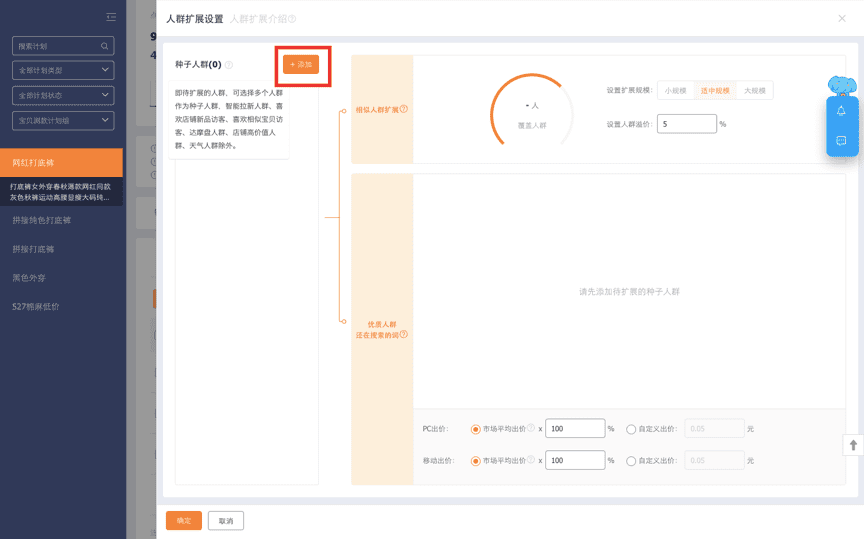Confirm with the 确定 button

coord(184,521)
